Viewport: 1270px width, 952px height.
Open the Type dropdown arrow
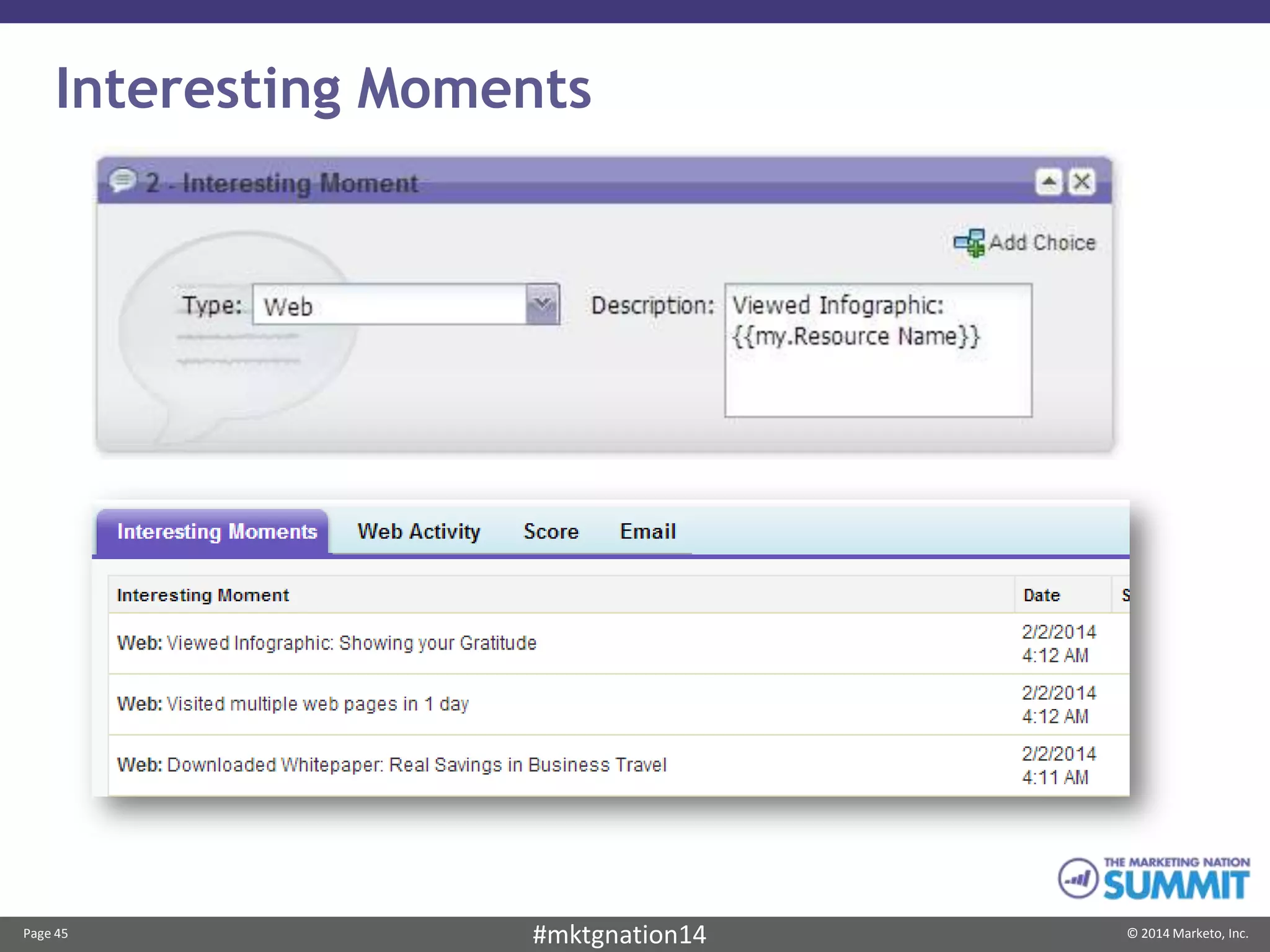tap(543, 304)
